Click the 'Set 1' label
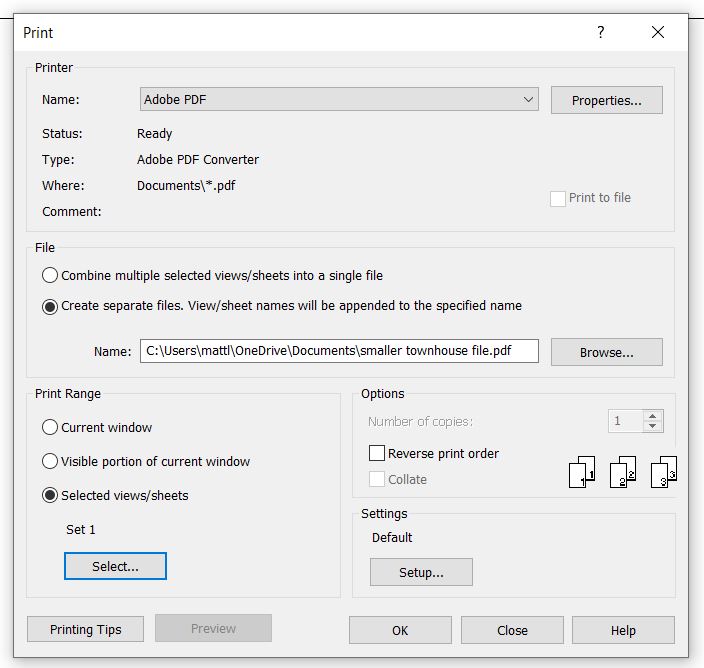The image size is (704, 668). click(x=81, y=529)
